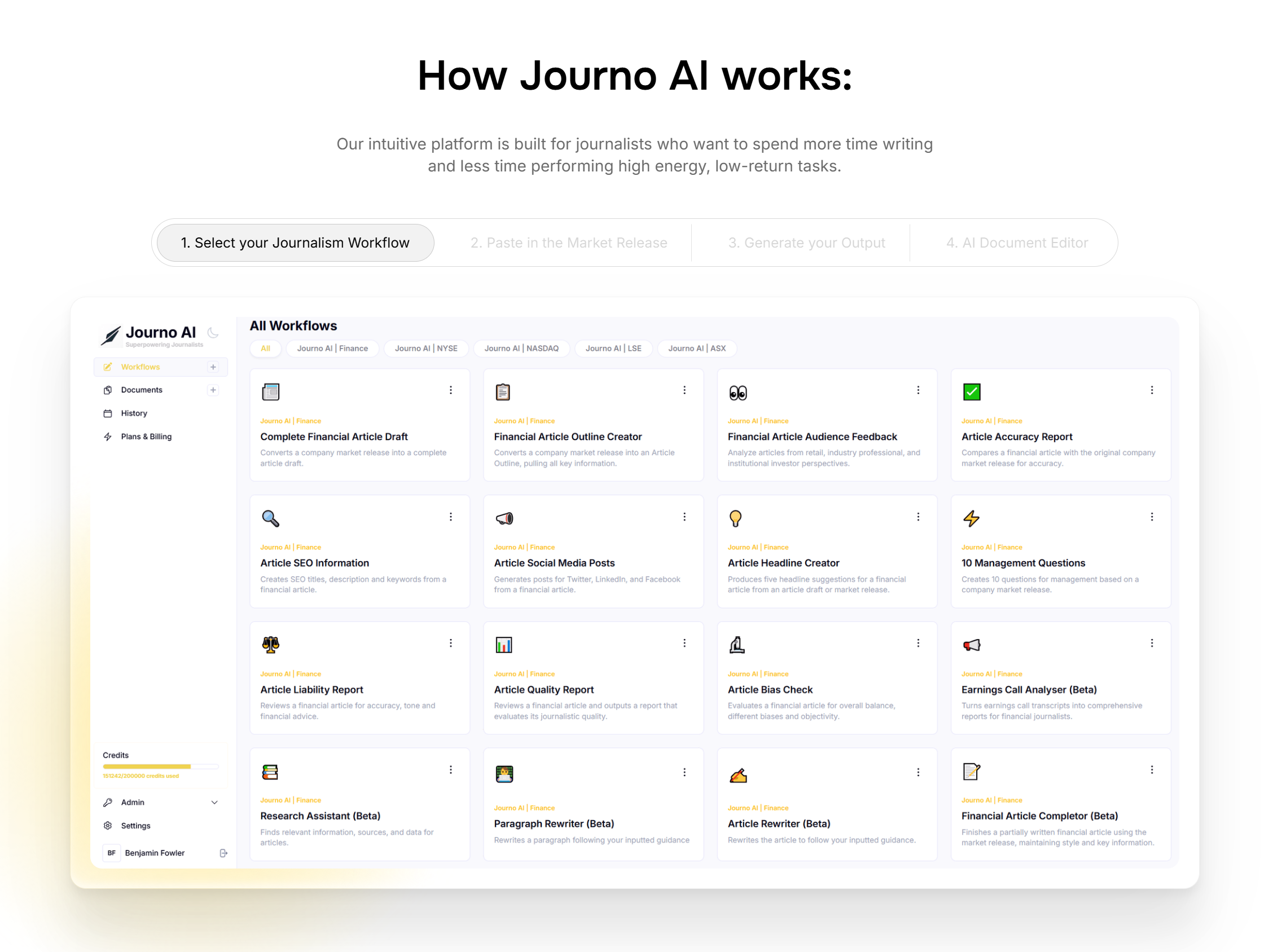Click scales icon on Article Liability Report
Image resolution: width=1273 pixels, height=952 pixels.
click(x=270, y=645)
